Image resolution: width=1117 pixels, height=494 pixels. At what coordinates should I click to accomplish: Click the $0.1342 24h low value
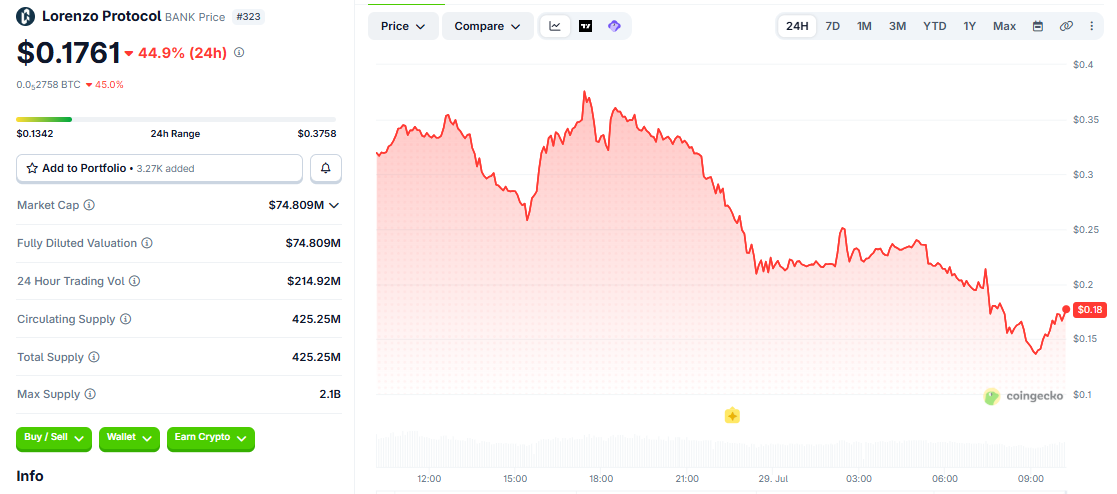[x=35, y=133]
